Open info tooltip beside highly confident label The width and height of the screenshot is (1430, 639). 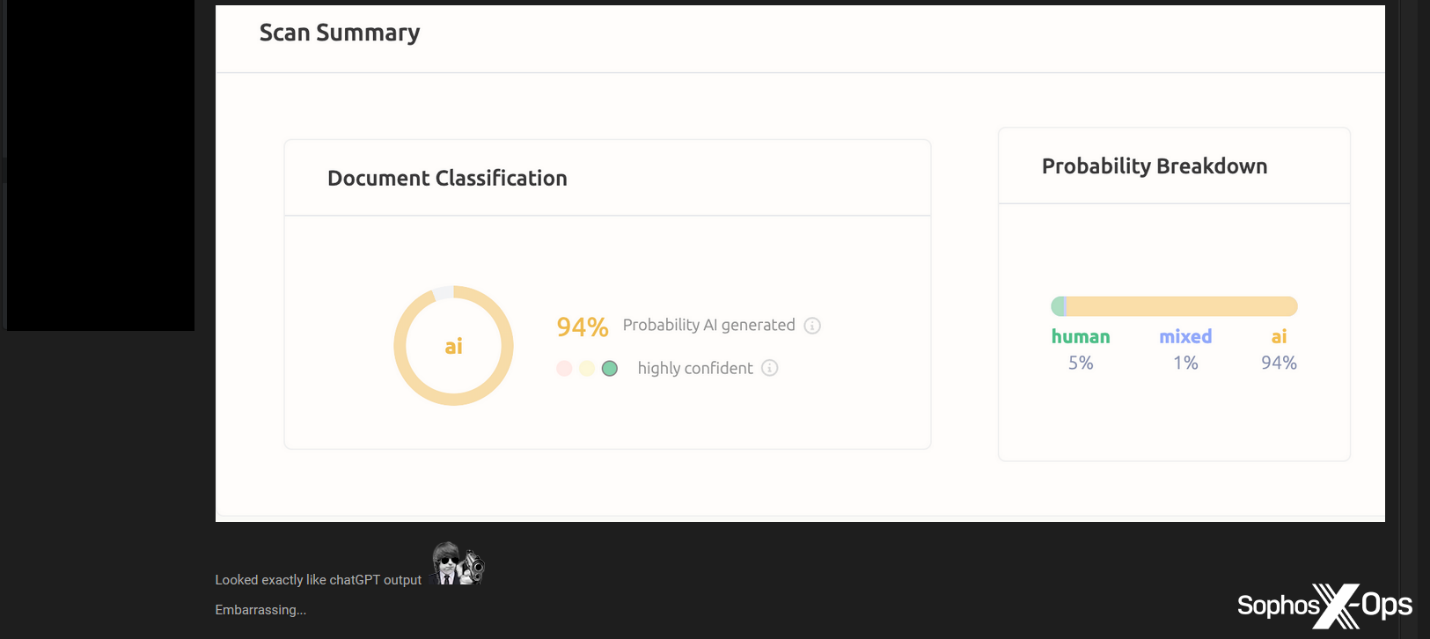click(769, 368)
